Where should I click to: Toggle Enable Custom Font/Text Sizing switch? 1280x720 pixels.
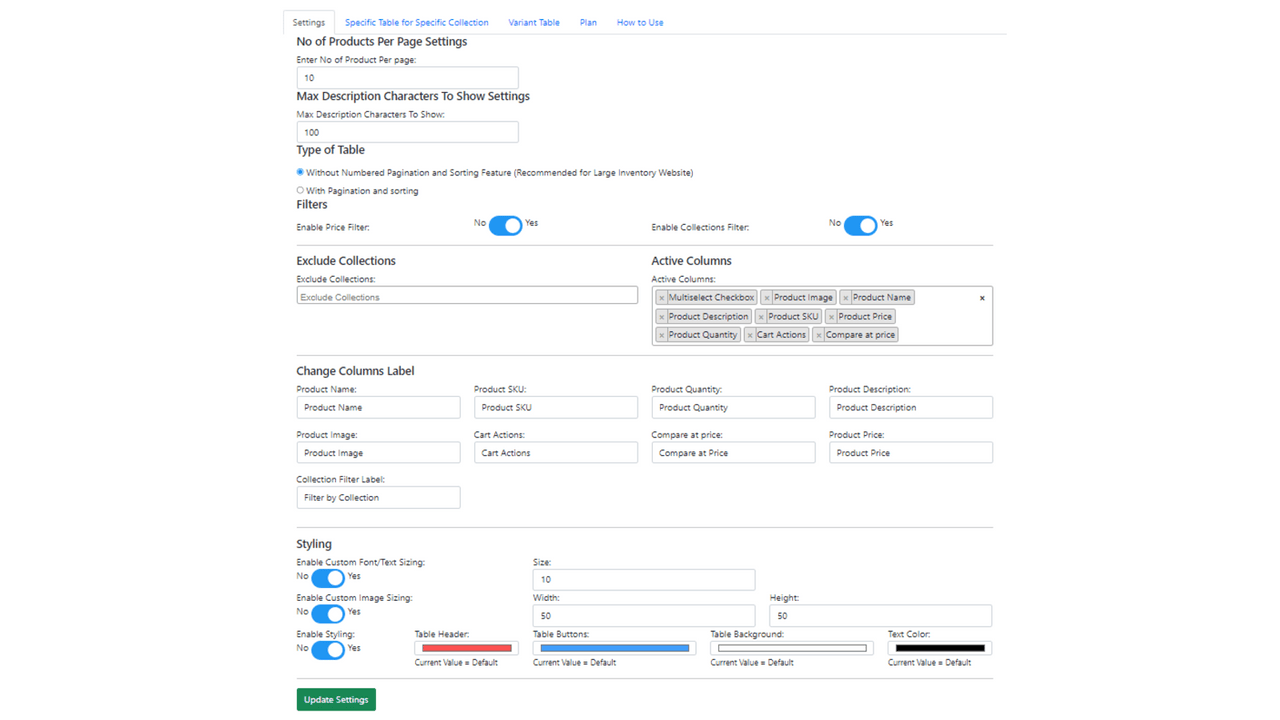[x=328, y=578]
